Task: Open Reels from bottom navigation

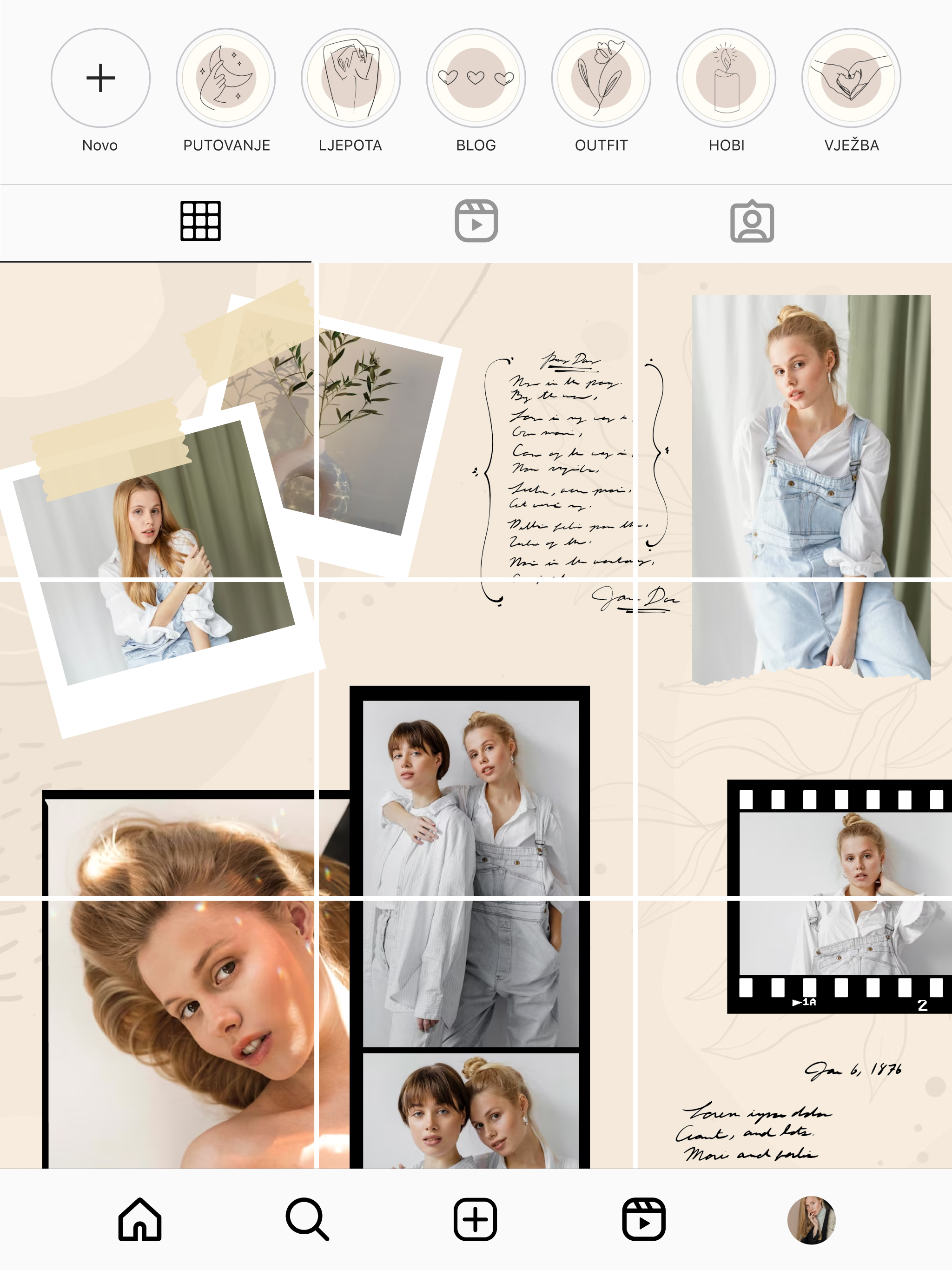Action: tap(644, 1219)
